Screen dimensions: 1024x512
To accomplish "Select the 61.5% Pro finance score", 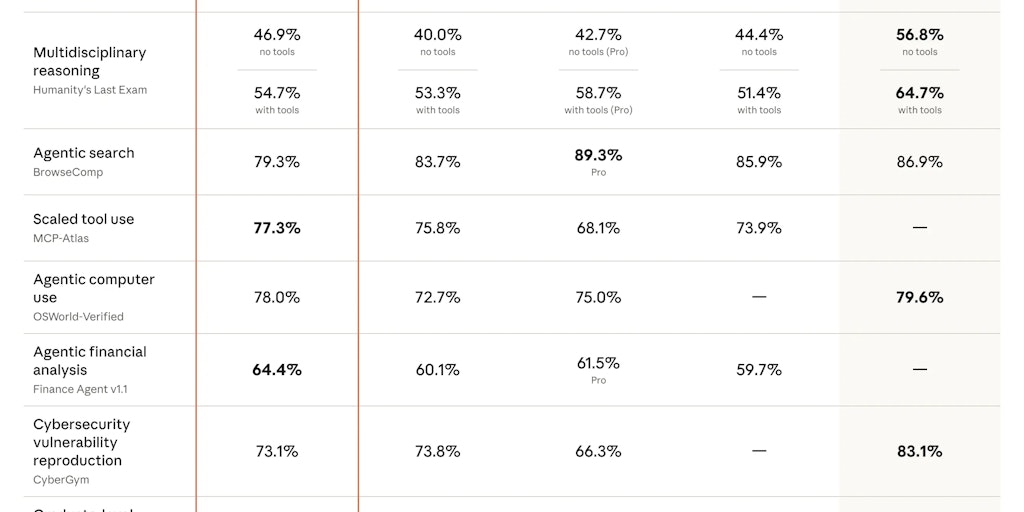I will coord(598,363).
